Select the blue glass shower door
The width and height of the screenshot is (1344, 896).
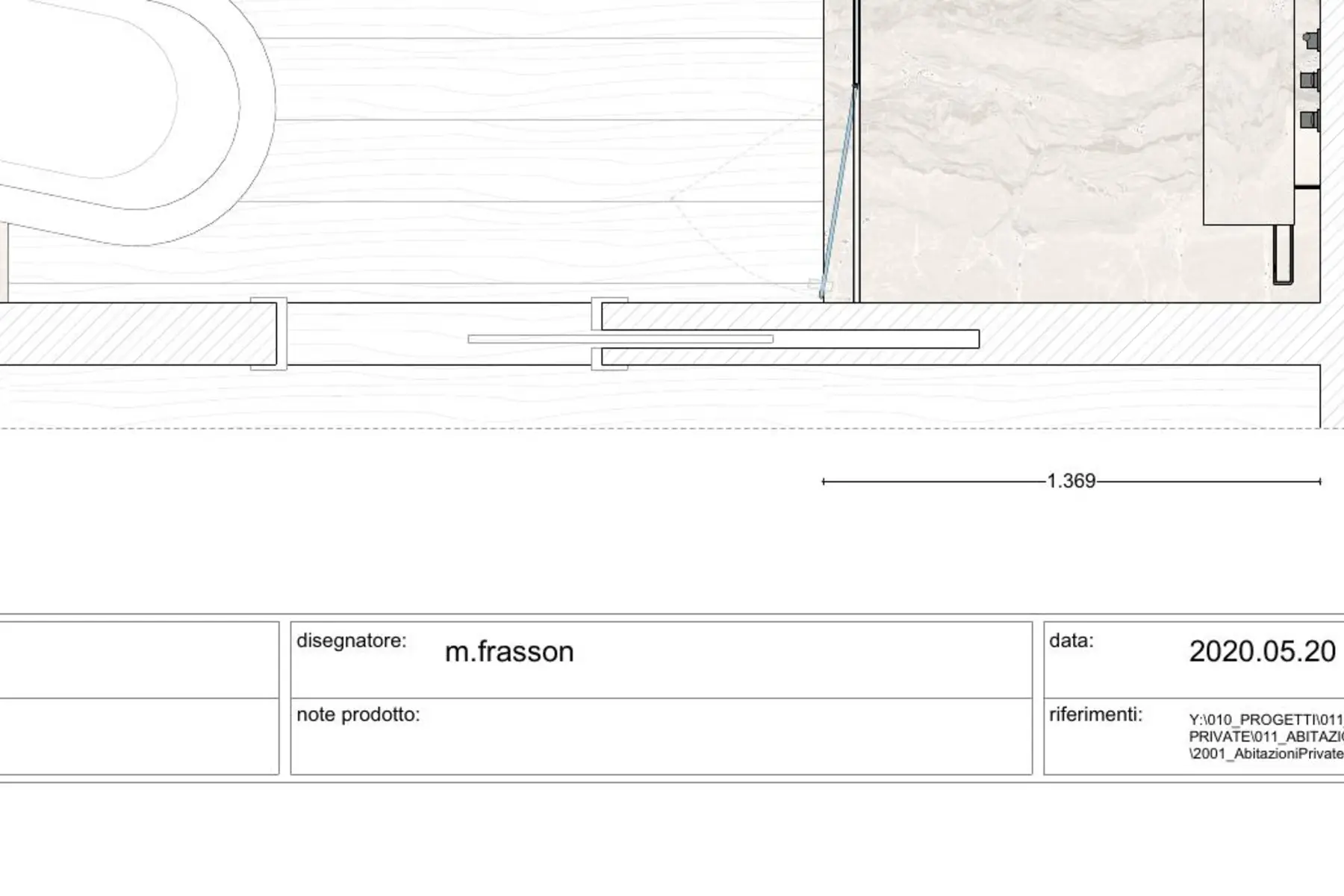[x=839, y=190]
